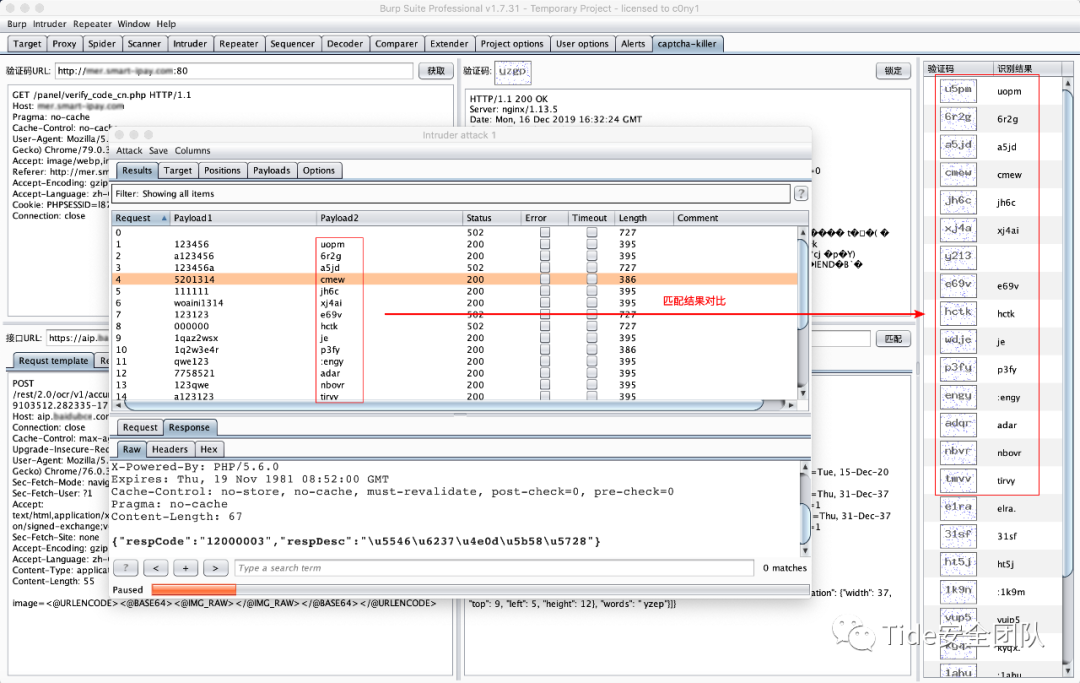This screenshot has height=683, width=1080.
Task: Open the captcha-killer tab
Action: point(687,43)
